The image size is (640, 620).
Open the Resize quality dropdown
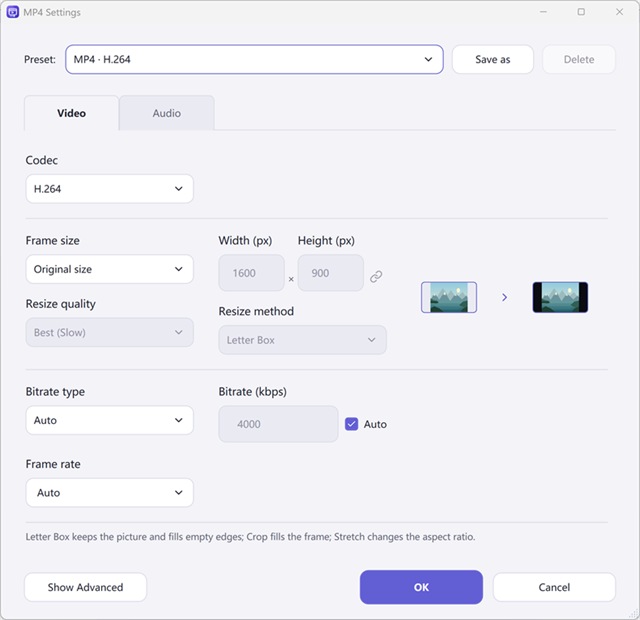pos(109,332)
